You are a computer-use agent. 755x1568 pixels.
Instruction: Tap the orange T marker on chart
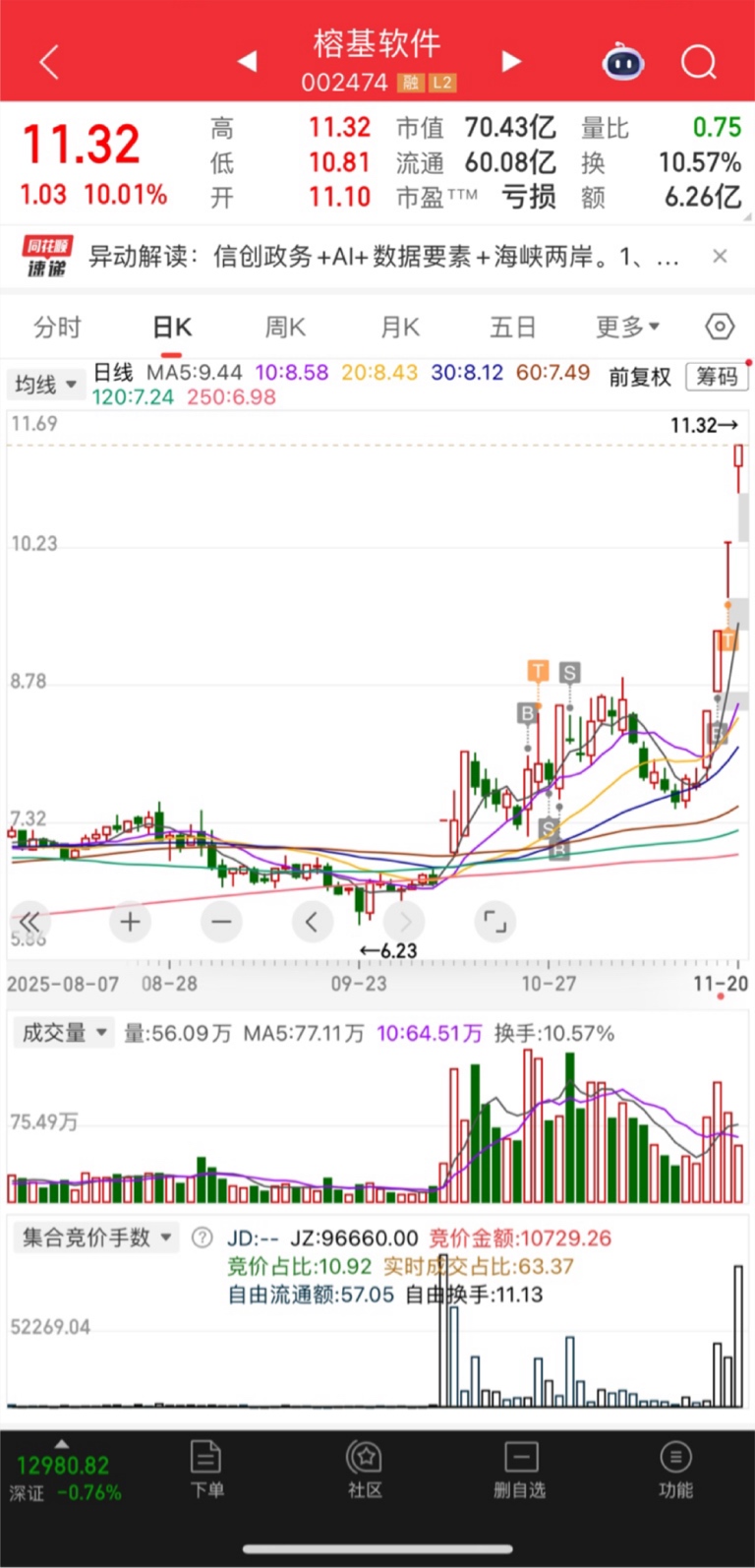538,672
